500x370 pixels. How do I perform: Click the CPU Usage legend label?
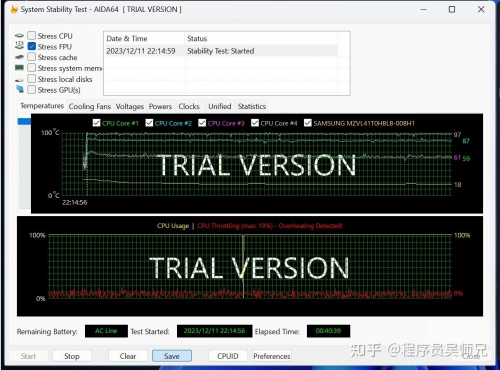coord(173,226)
